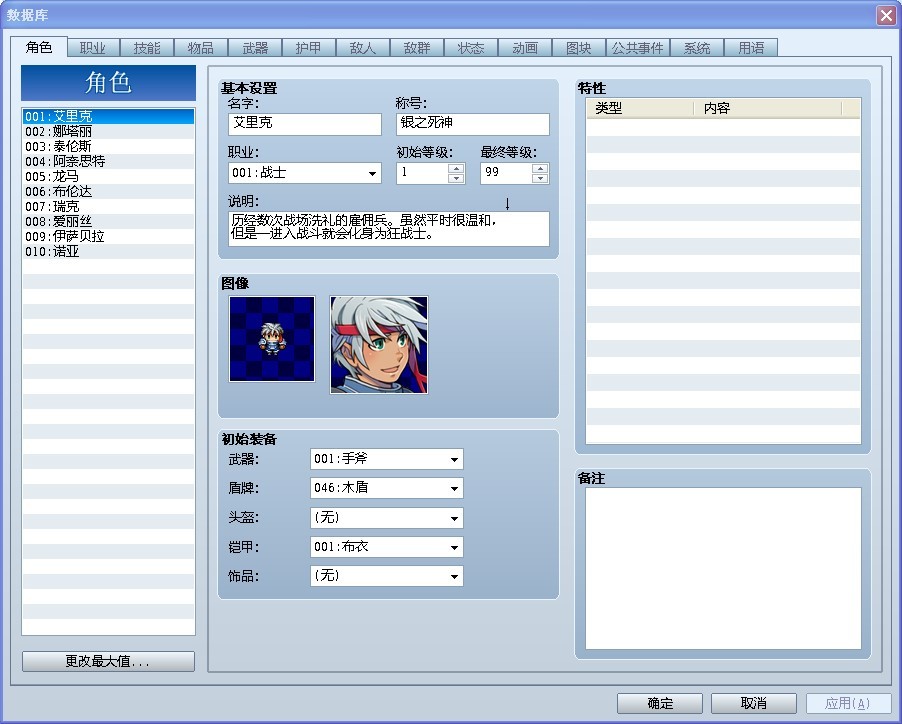Go to the 敌人 tab

[363, 48]
